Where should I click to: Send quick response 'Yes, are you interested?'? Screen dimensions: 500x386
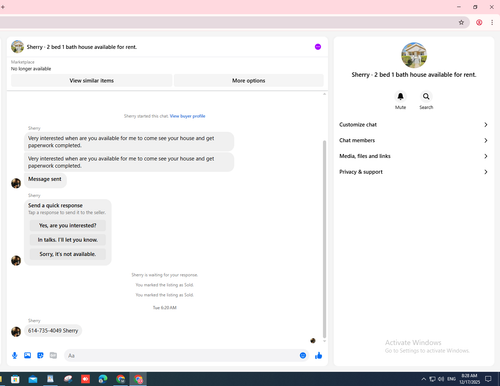click(68, 226)
